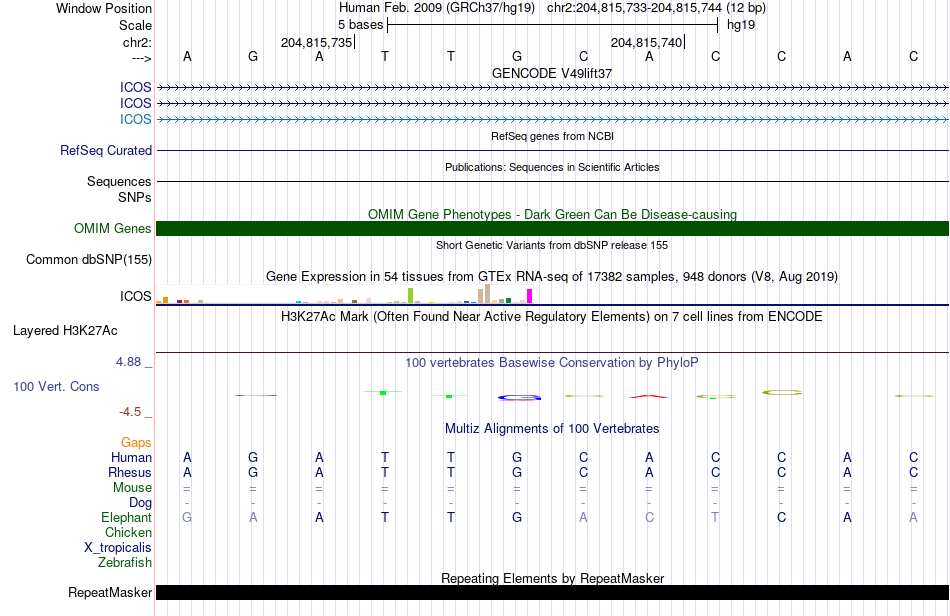Select the Mouse species label
Screen dimensions: 950x616
(x=132, y=488)
